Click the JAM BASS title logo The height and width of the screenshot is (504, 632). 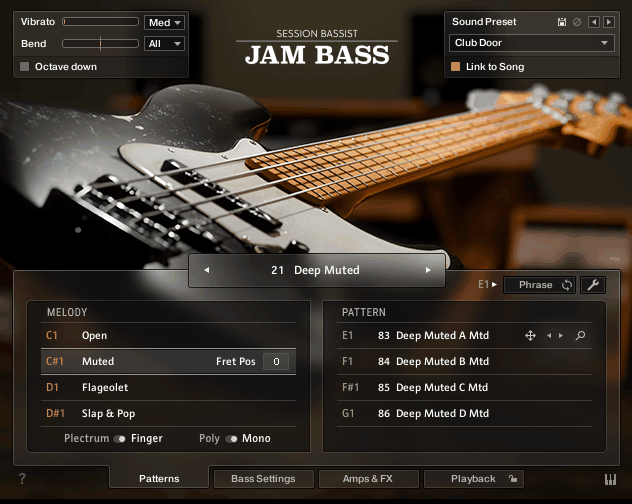coord(317,55)
